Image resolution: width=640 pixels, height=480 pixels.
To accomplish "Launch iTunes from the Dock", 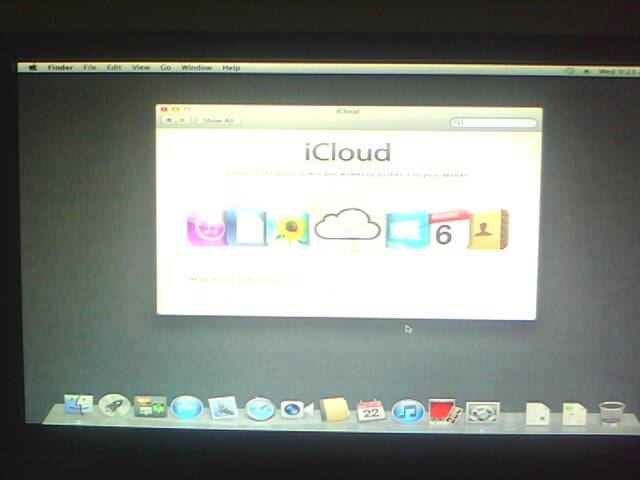I will [407, 410].
